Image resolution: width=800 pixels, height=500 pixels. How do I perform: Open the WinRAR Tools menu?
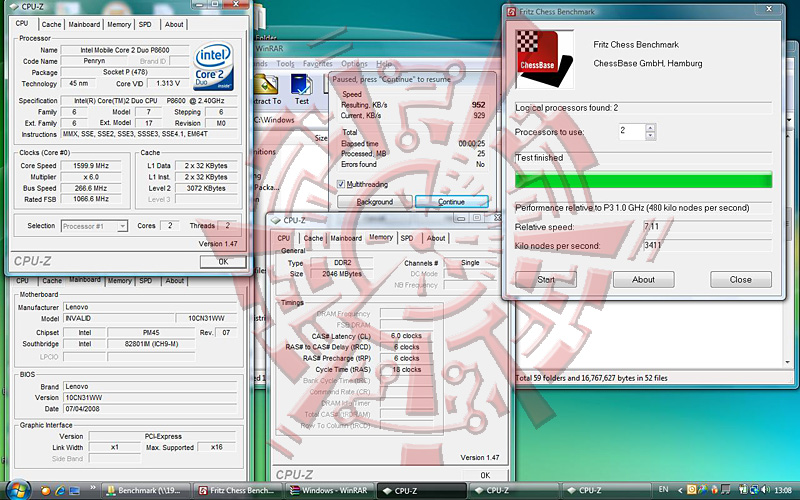[285, 64]
